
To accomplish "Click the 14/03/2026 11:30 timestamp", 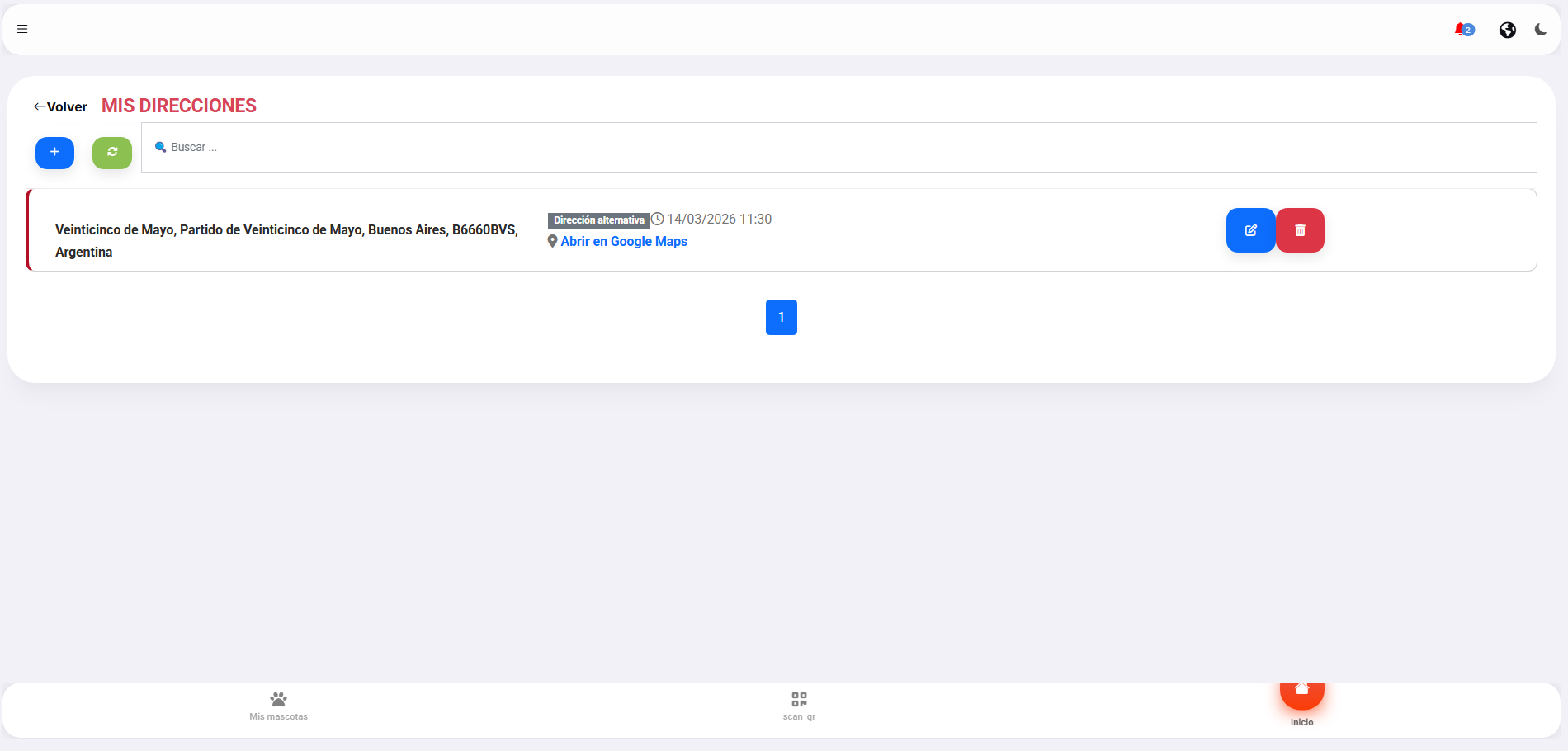I will [x=718, y=219].
